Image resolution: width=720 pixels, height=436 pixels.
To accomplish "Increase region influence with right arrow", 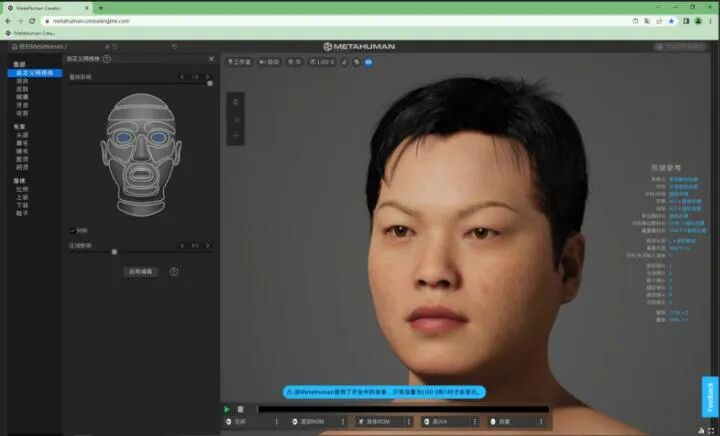I will [208, 246].
